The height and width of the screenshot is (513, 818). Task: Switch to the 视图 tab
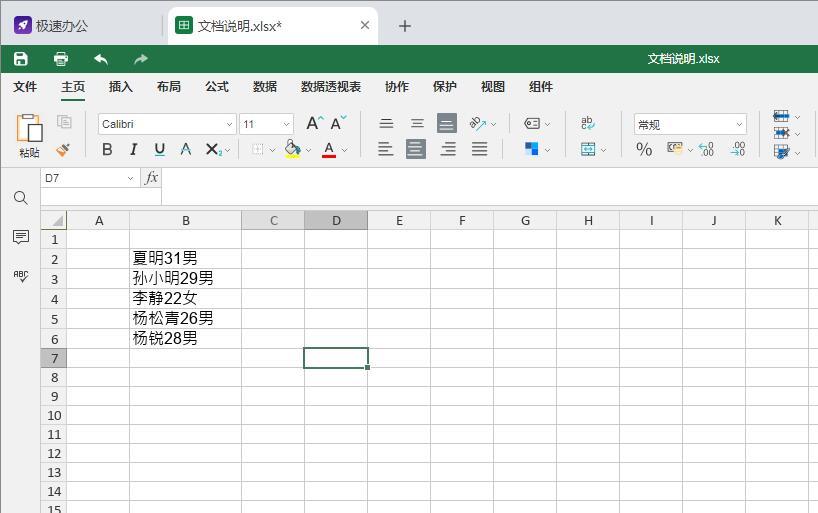pos(492,87)
